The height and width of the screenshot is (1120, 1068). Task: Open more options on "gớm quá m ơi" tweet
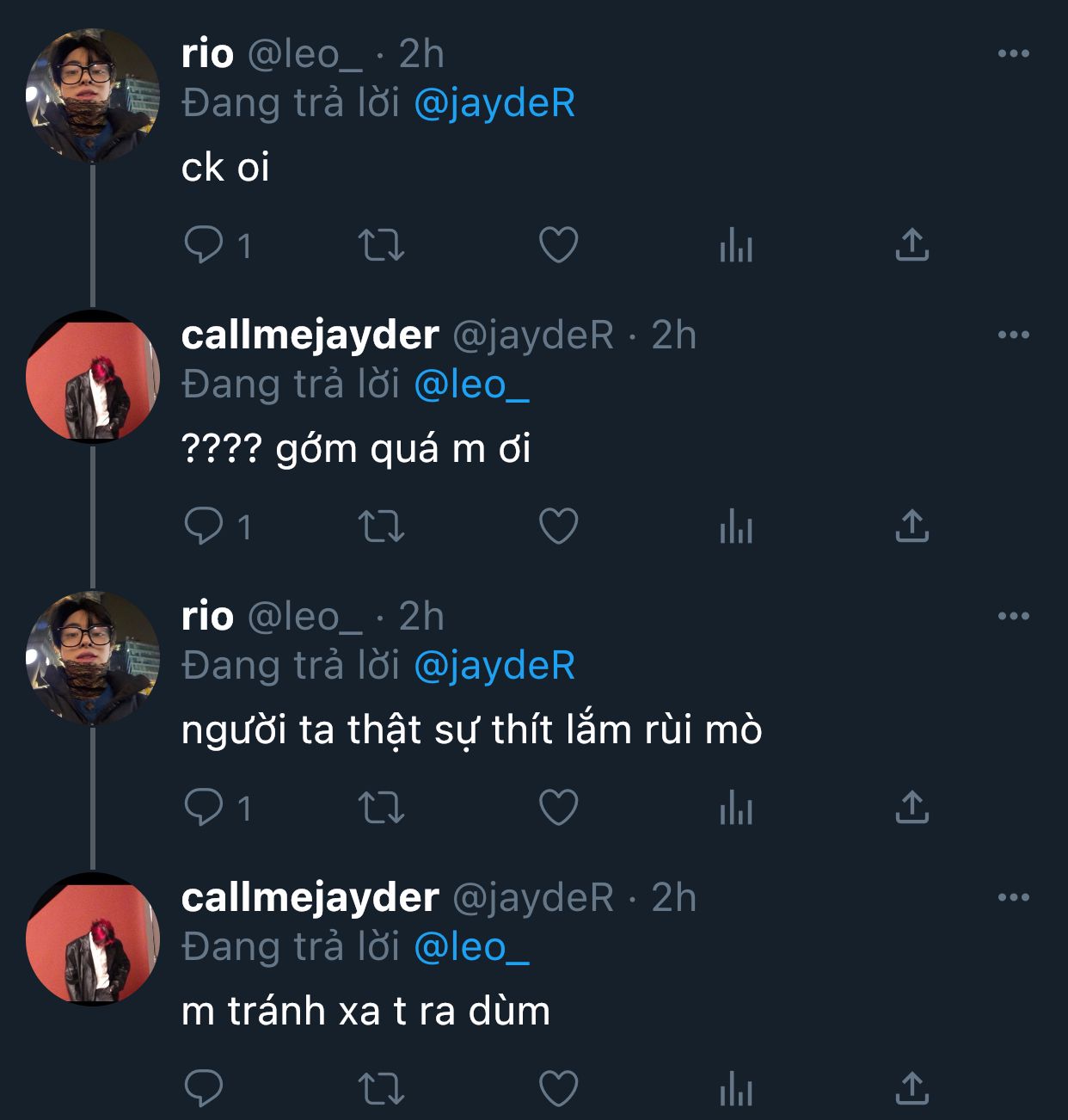pos(1013,335)
